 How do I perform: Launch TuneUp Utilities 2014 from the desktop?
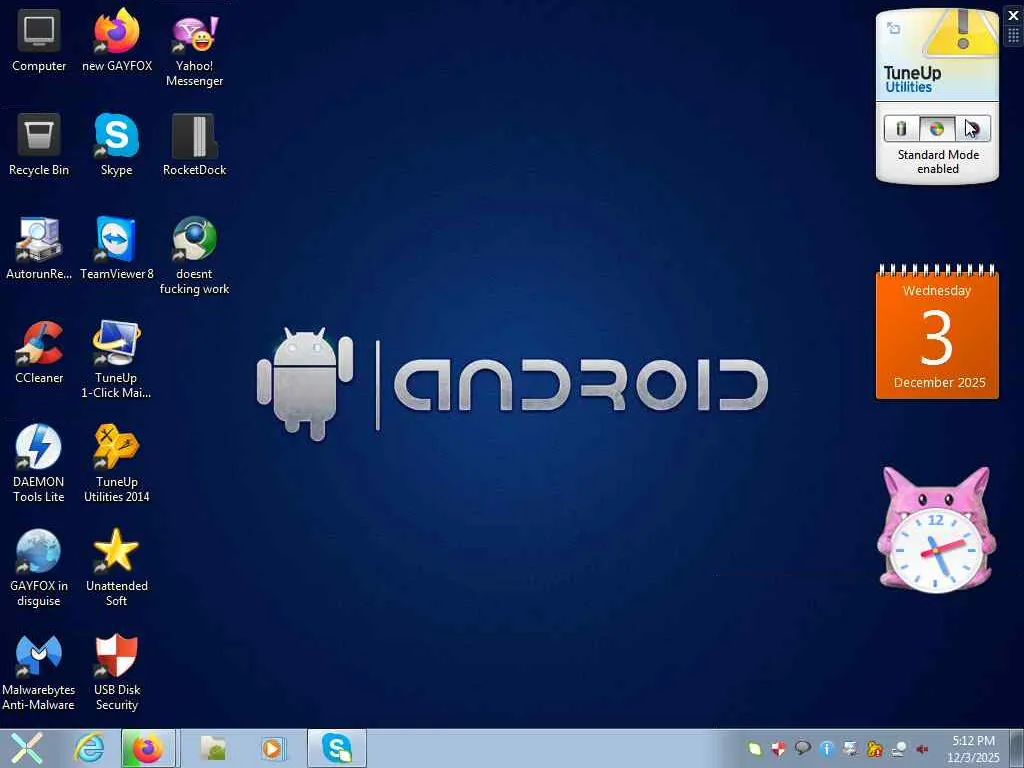117,464
